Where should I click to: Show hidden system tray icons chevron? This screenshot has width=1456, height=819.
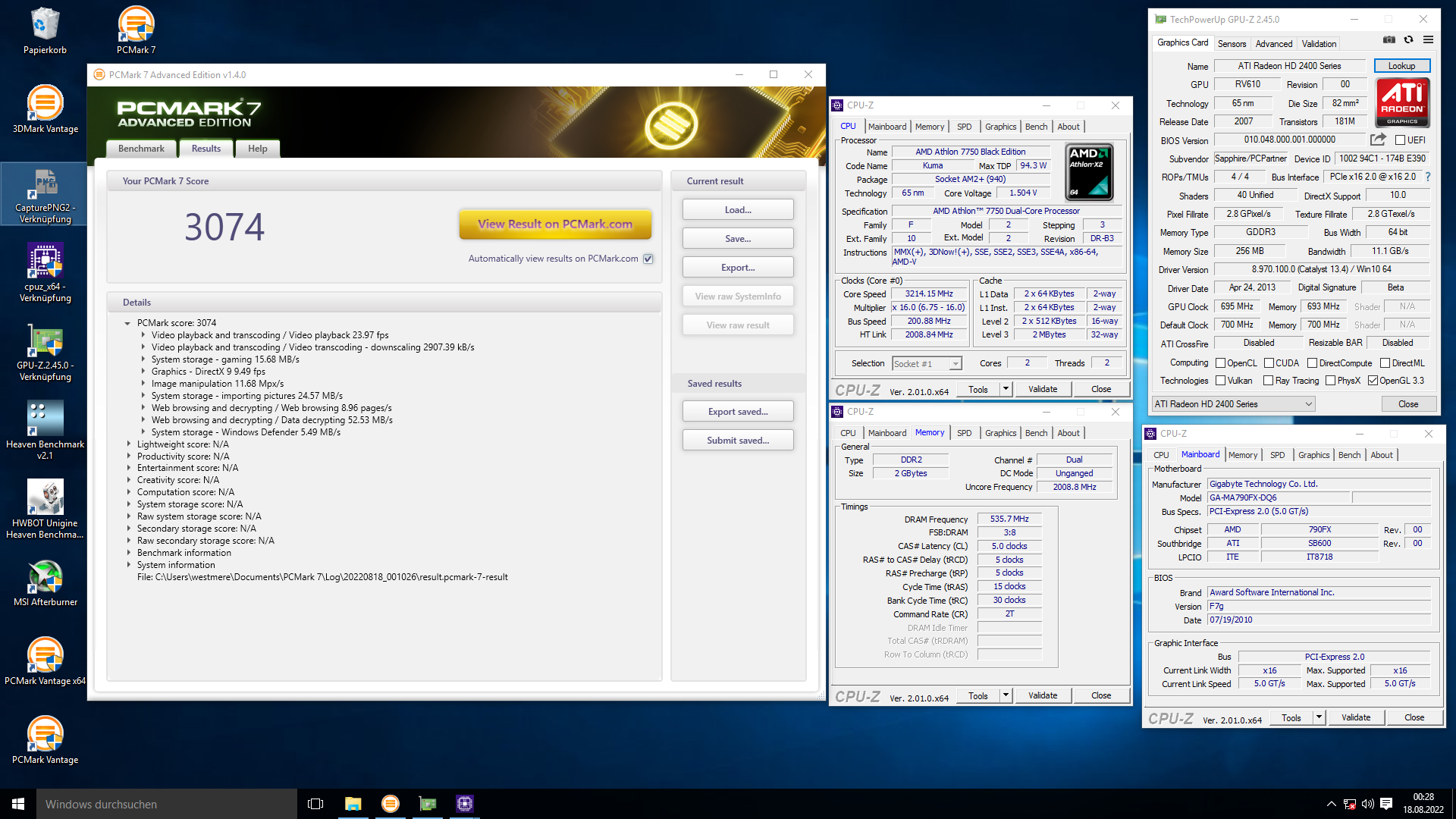pyautogui.click(x=1331, y=804)
